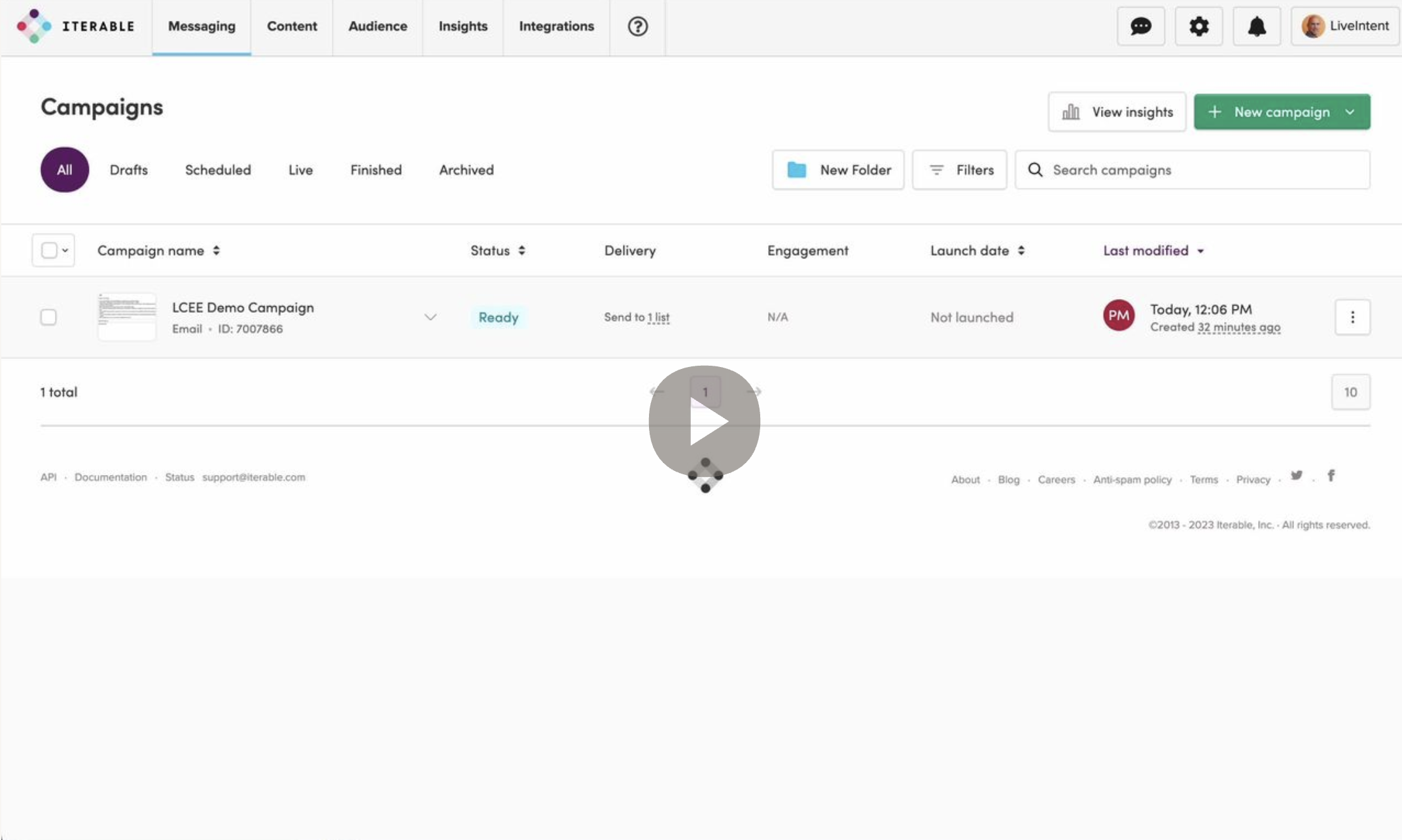
Task: Click the help question mark icon
Action: [637, 26]
